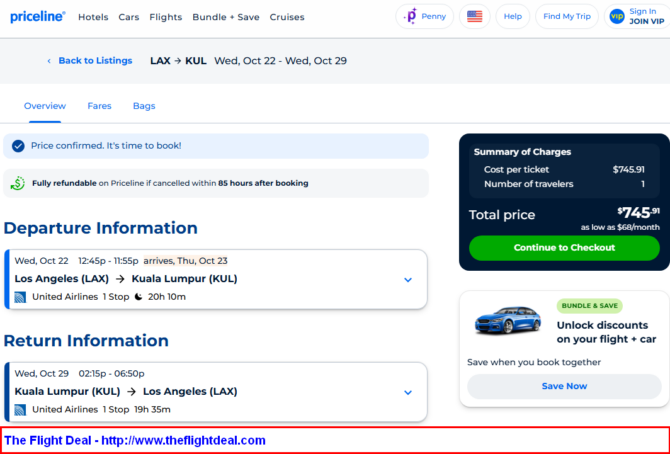Screen dimensions: 670x454
Task: Click the Departure Information heading
Action: [x=100, y=228]
